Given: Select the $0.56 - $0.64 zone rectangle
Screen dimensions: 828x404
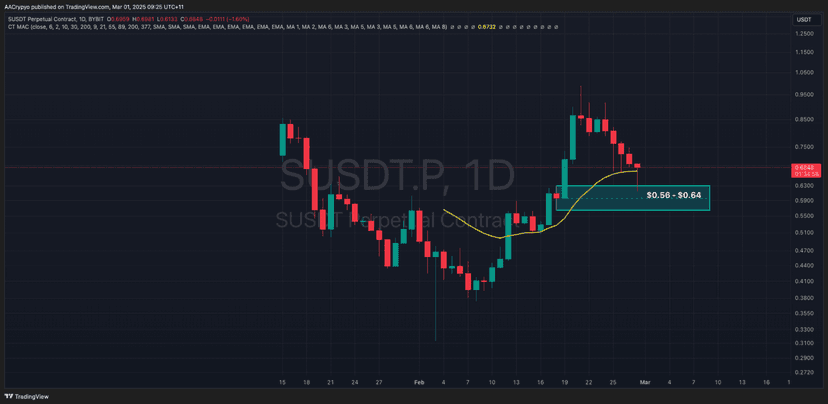Looking at the screenshot, I should 633,198.
